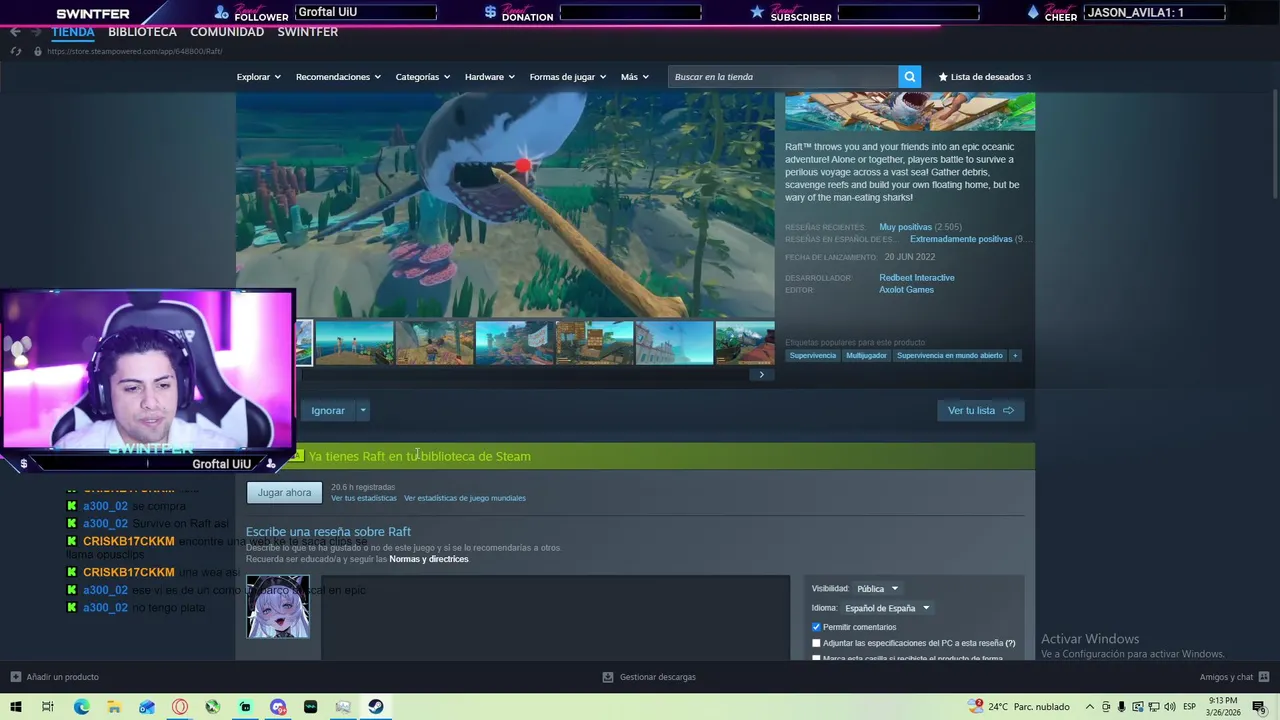The height and width of the screenshot is (720, 1280).
Task: Click the screenshot strip next arrow
Action: (x=761, y=375)
